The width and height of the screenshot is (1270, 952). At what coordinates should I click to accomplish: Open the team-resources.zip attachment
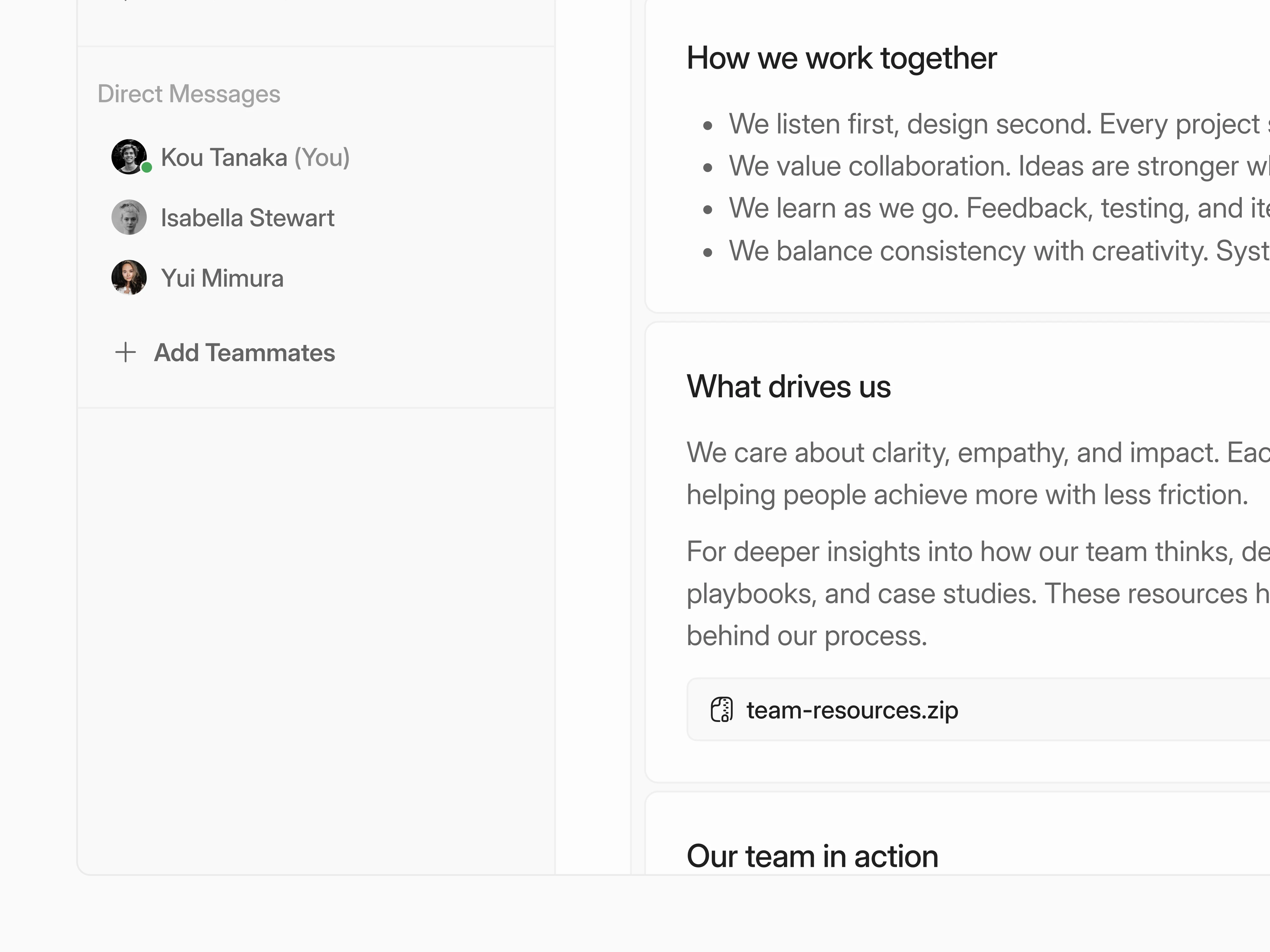pyautogui.click(x=852, y=711)
